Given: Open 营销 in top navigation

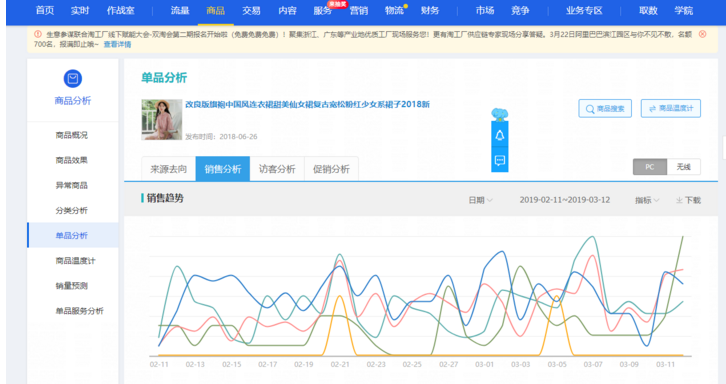Looking at the screenshot, I should click(x=358, y=10).
